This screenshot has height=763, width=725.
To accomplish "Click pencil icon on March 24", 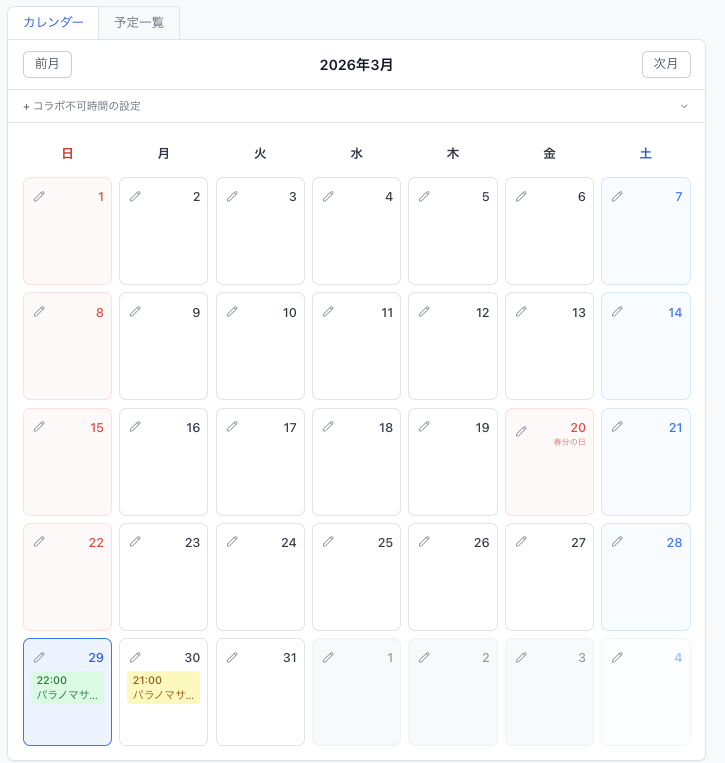I will (232, 542).
